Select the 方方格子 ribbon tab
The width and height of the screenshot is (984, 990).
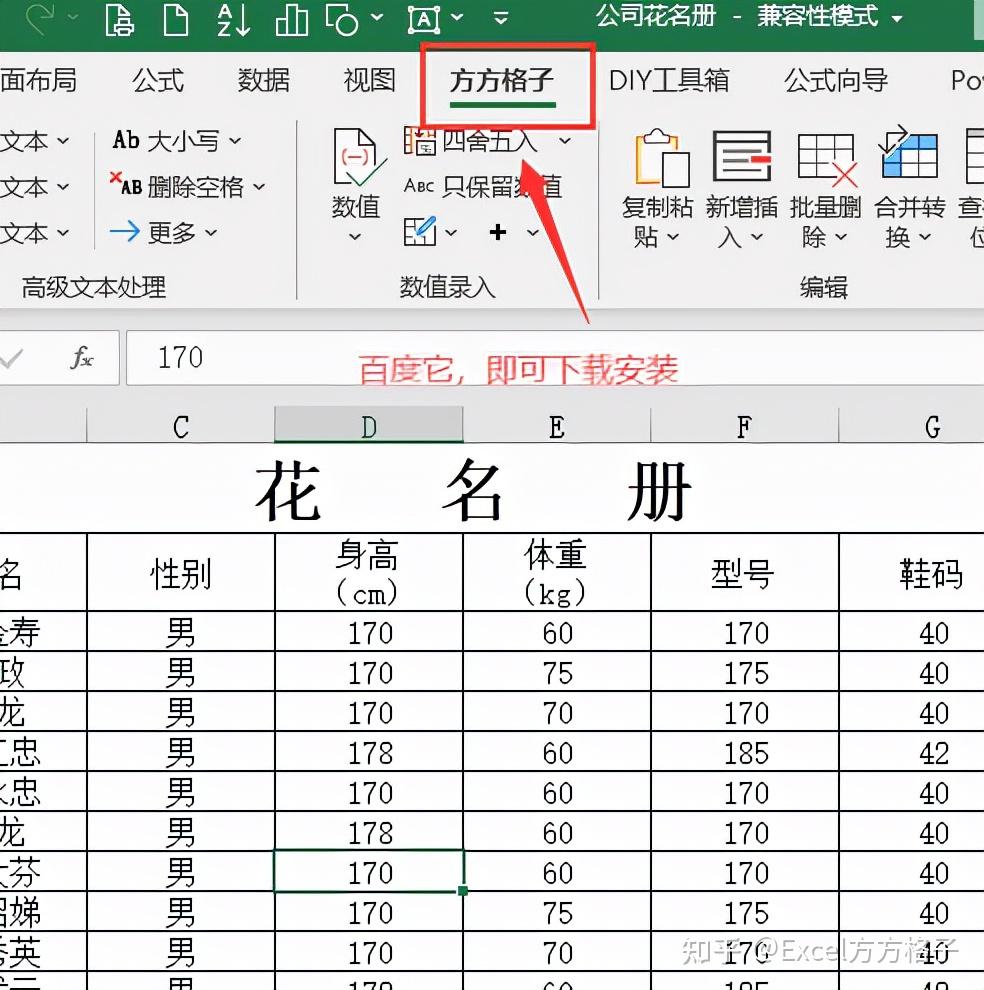[x=502, y=81]
